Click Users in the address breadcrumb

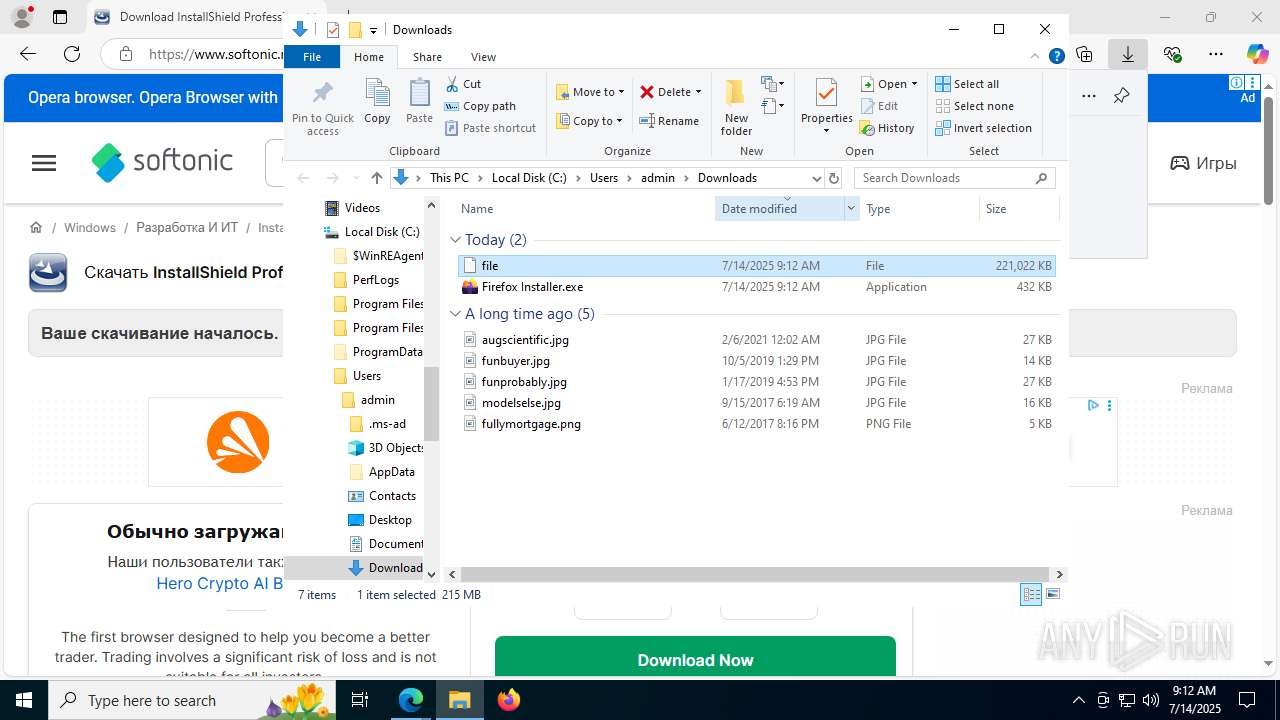tap(604, 178)
